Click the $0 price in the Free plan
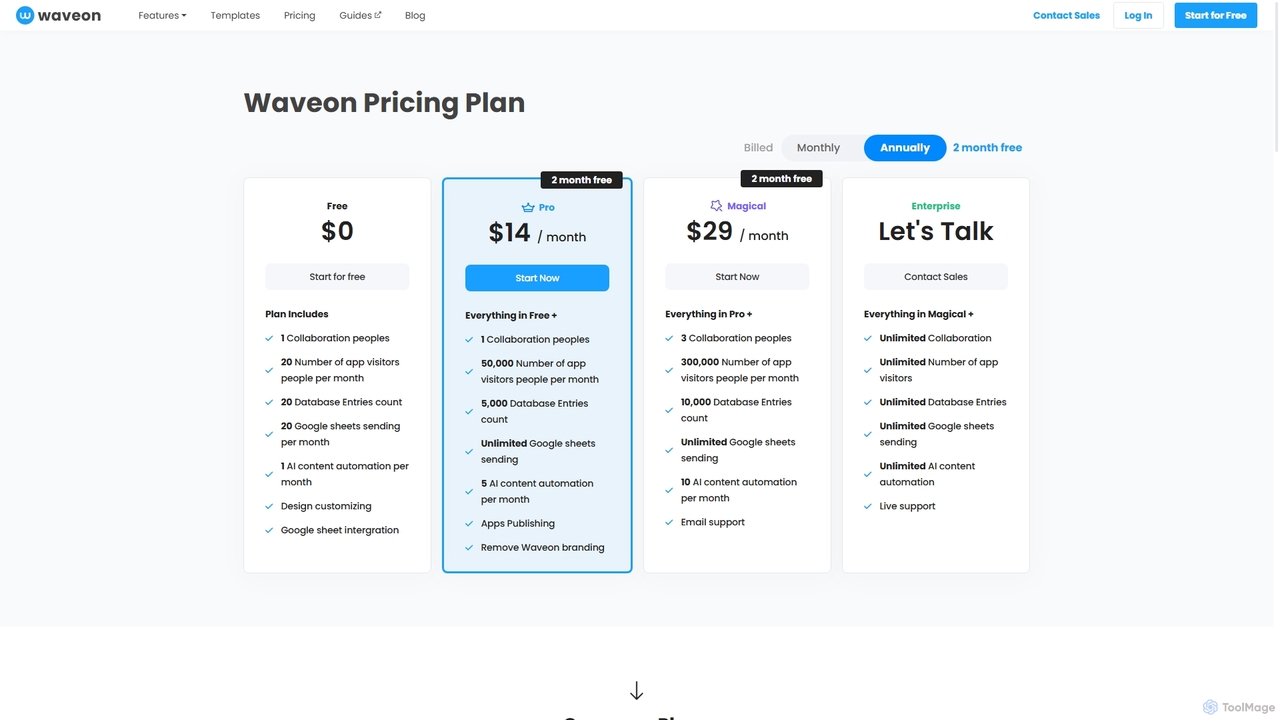The image size is (1280, 720). pyautogui.click(x=337, y=232)
